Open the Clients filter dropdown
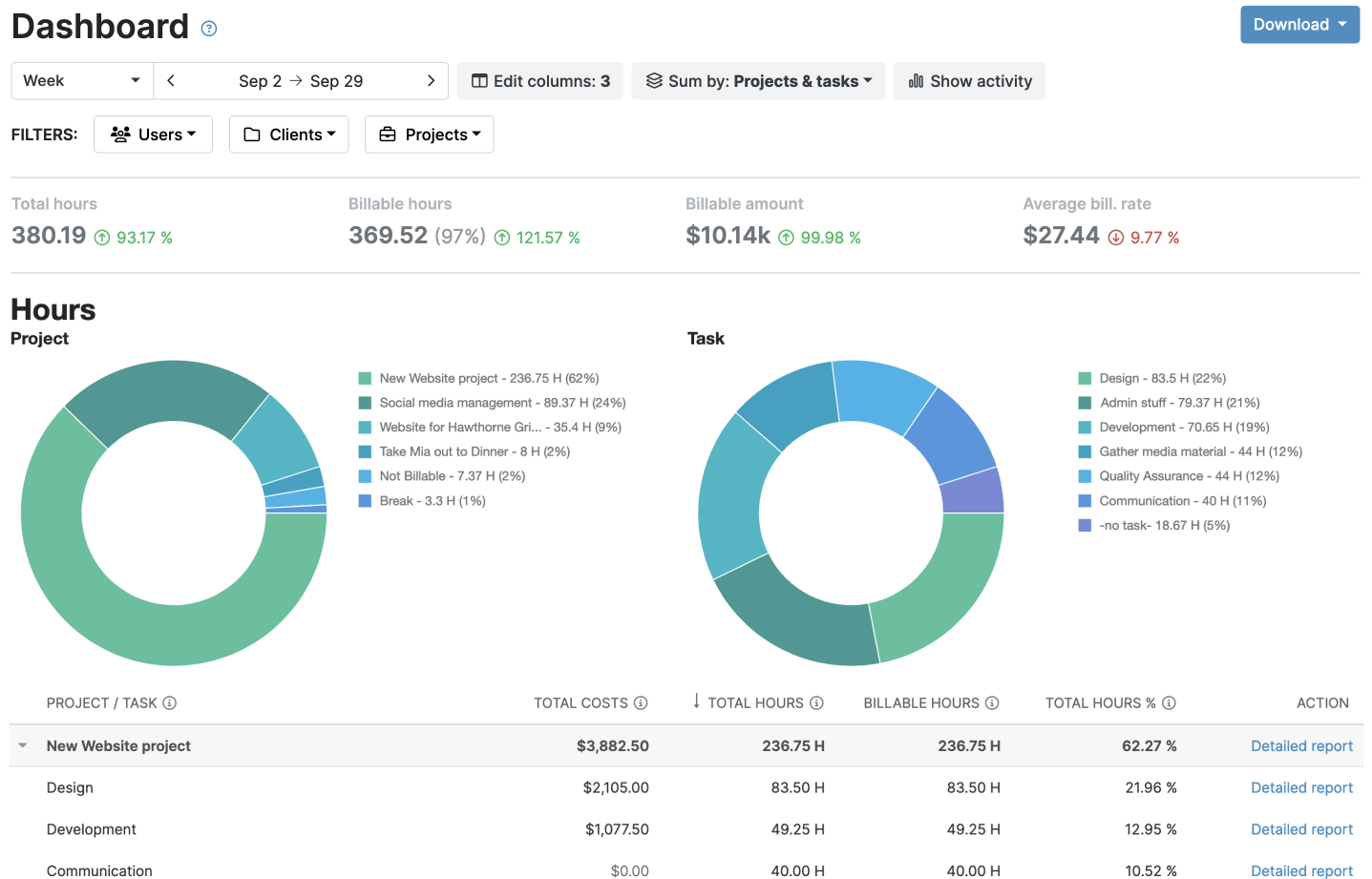This screenshot has width=1372, height=879. (289, 135)
